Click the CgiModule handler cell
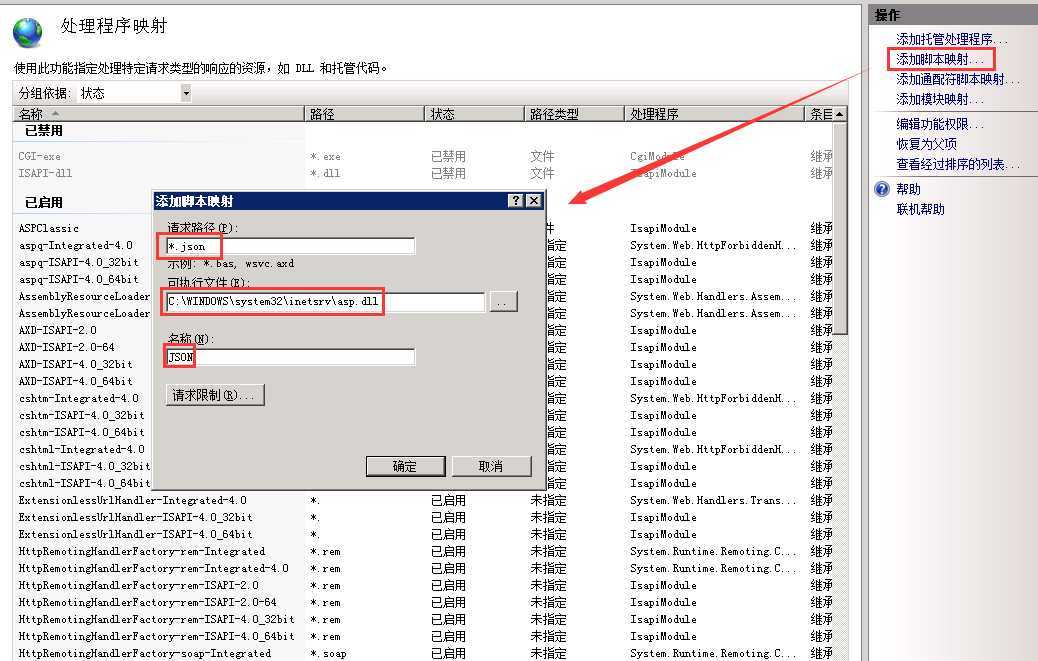Viewport: 1038px width, 661px height. tap(657, 157)
